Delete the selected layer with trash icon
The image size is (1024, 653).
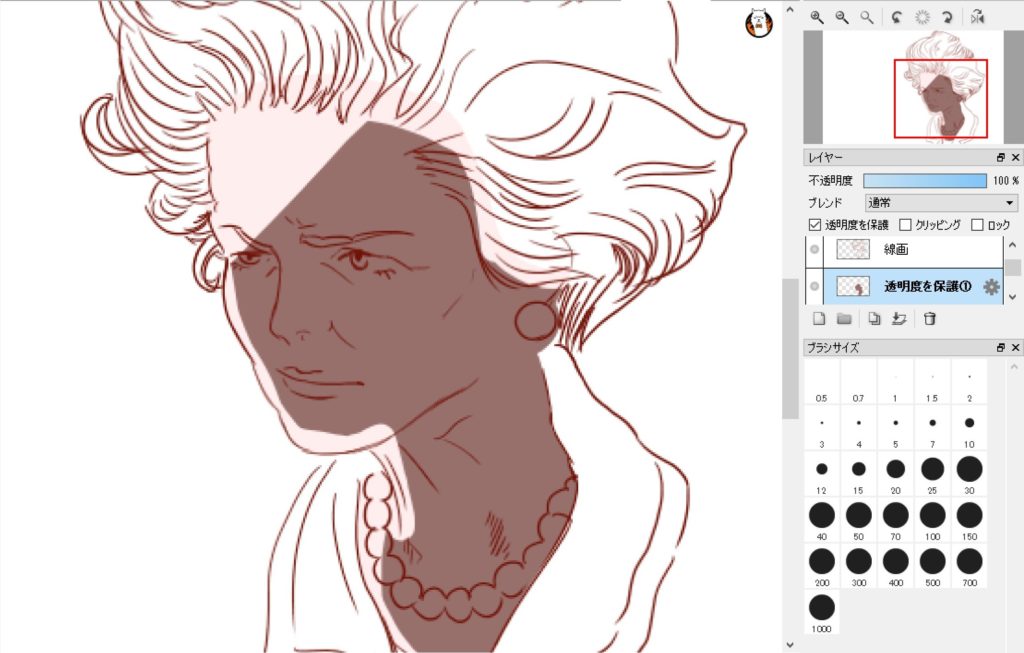coord(929,319)
